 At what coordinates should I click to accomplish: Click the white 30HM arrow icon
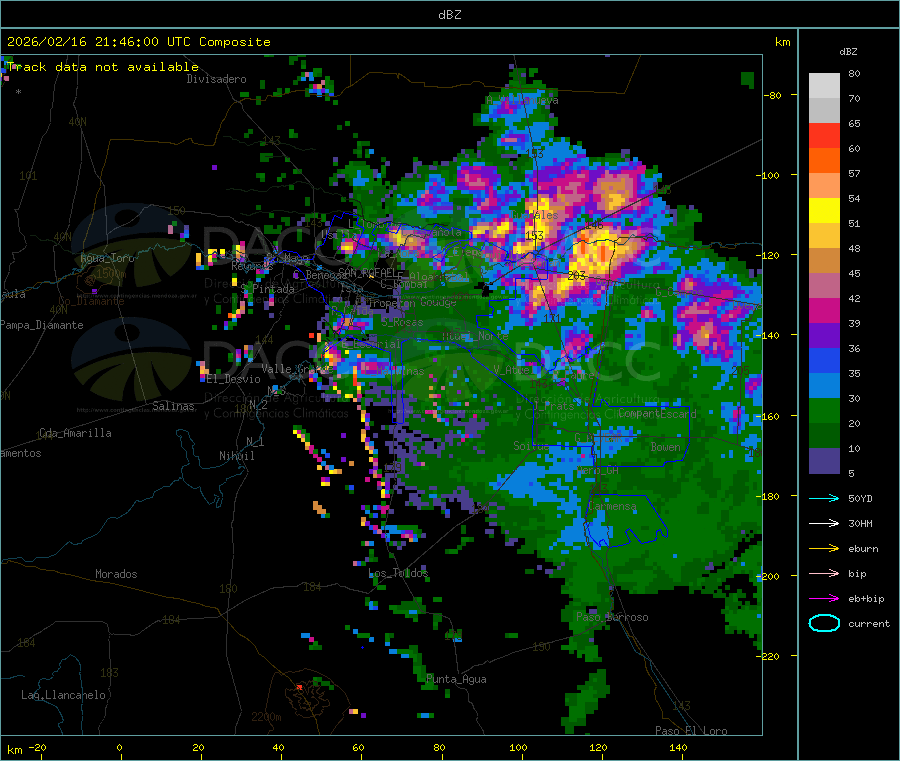[824, 523]
